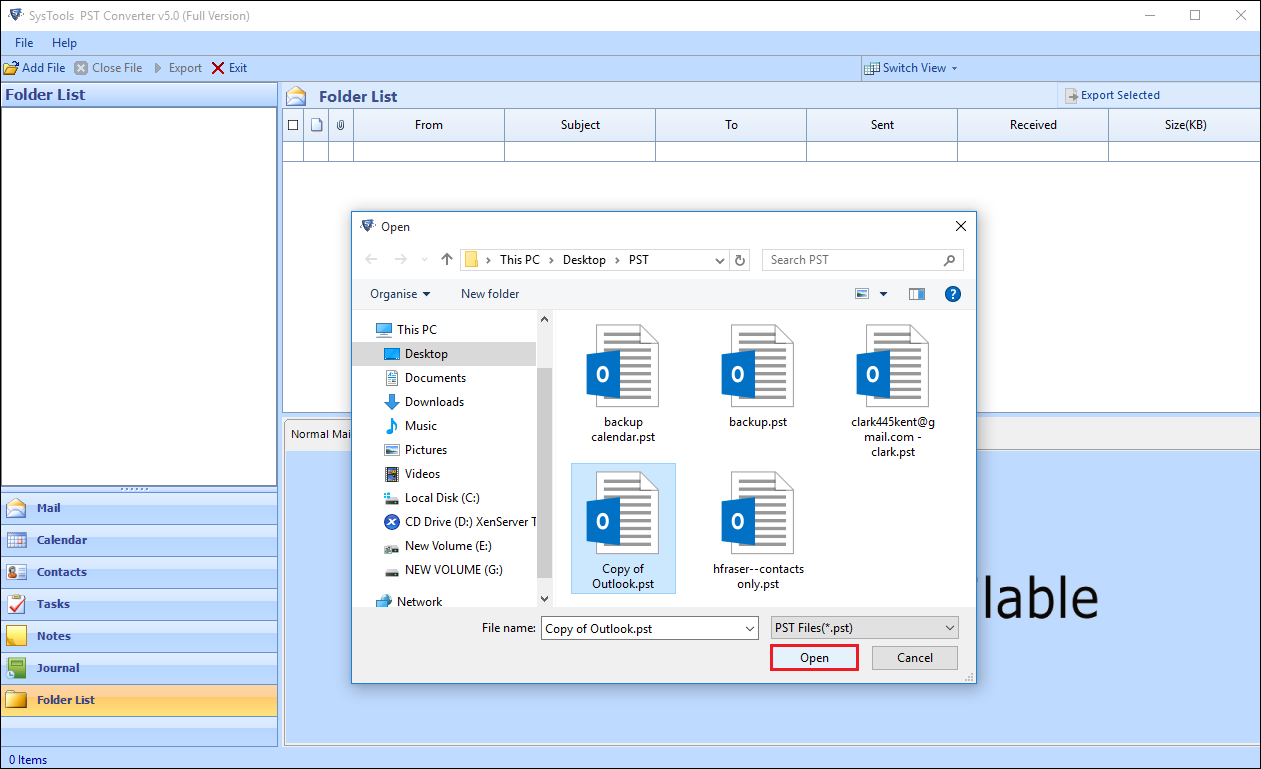Select NEW VOLUME (G:) in the tree

pos(444,570)
